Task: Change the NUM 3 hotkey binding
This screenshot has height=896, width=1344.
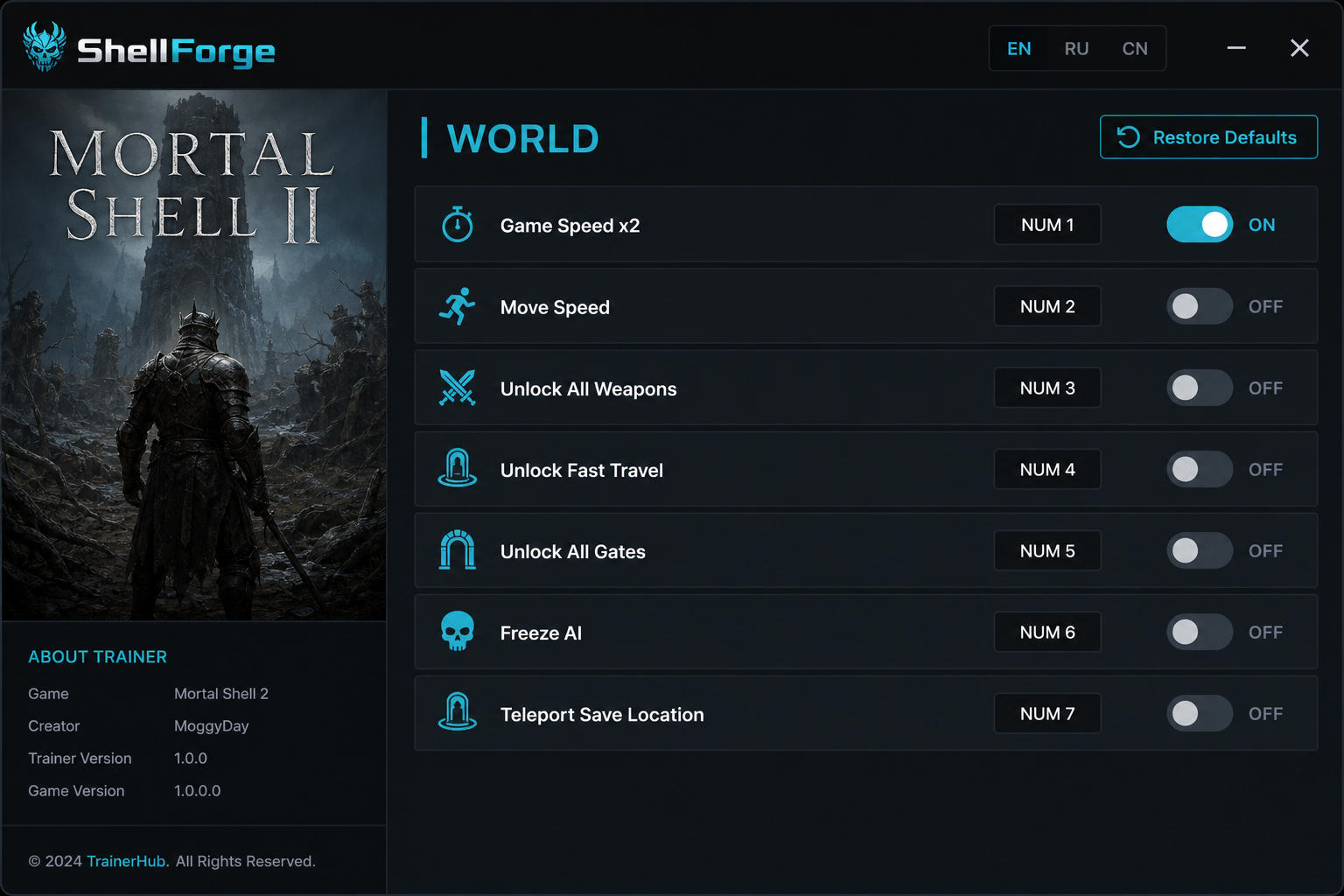Action: (1047, 388)
